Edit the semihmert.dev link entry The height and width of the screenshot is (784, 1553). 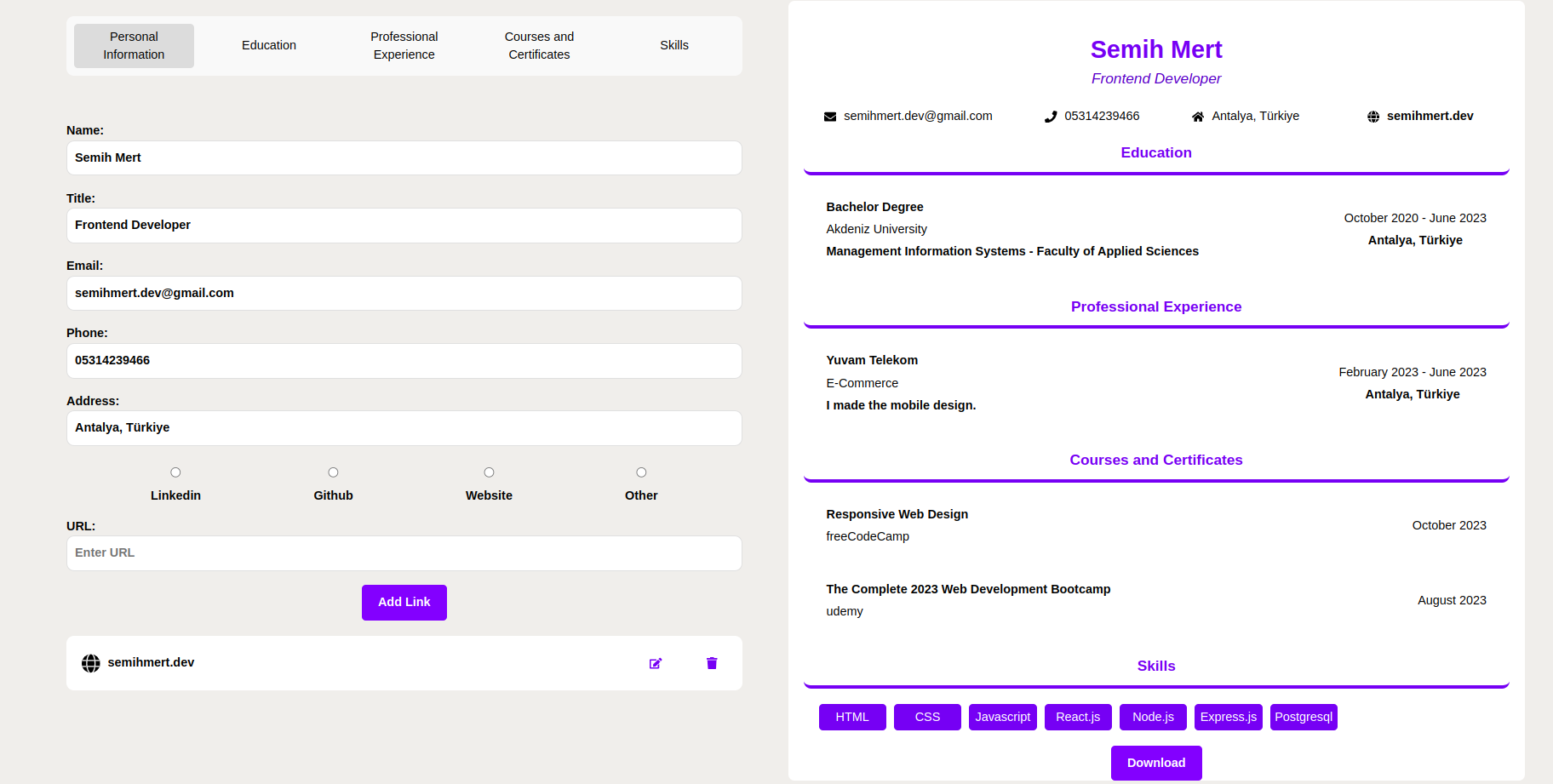(656, 663)
